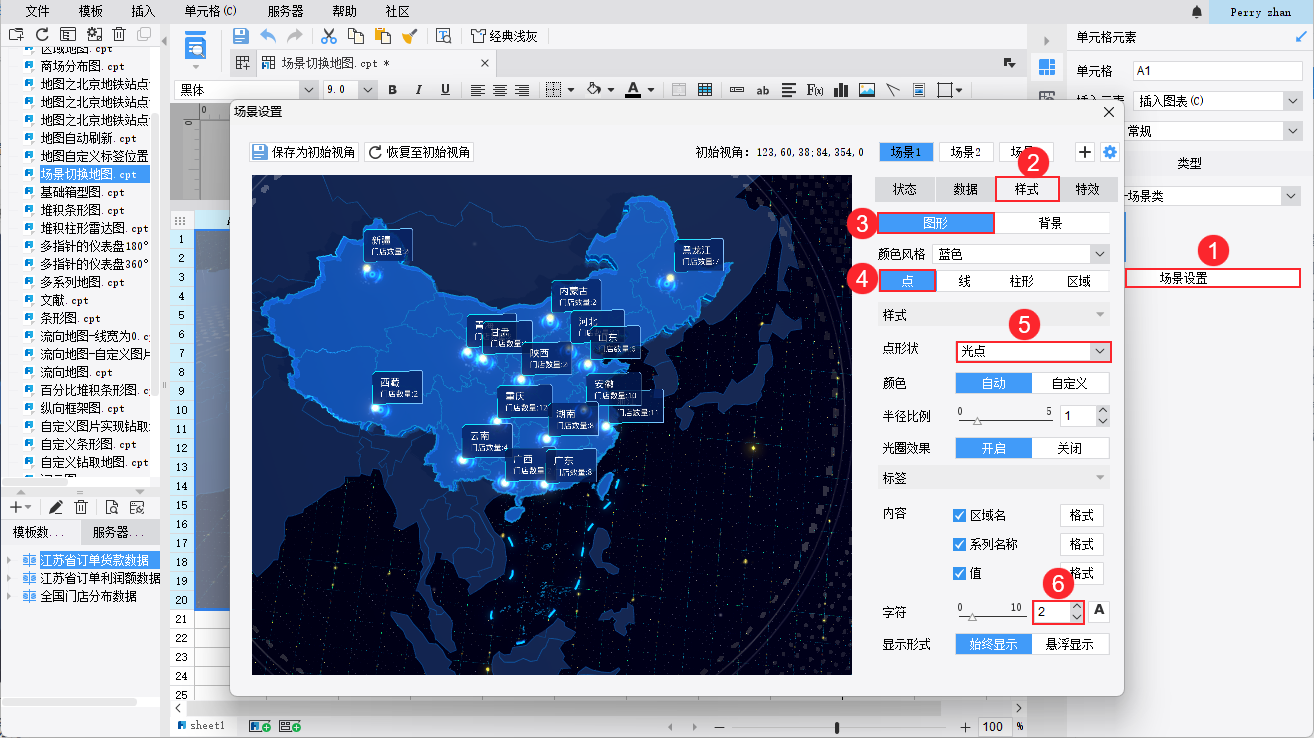Click 恢复至初始视角 button
1314x738 pixels.
pyautogui.click(x=420, y=152)
